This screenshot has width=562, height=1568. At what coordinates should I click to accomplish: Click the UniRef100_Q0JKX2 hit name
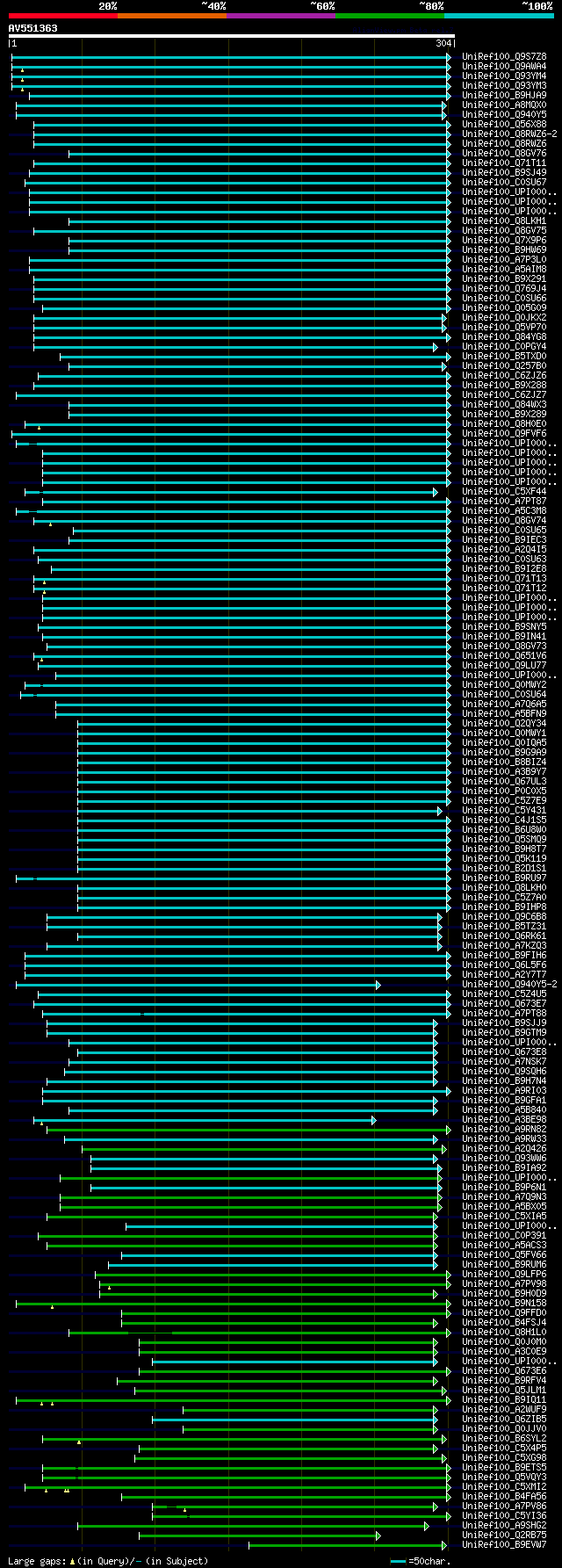click(x=504, y=317)
